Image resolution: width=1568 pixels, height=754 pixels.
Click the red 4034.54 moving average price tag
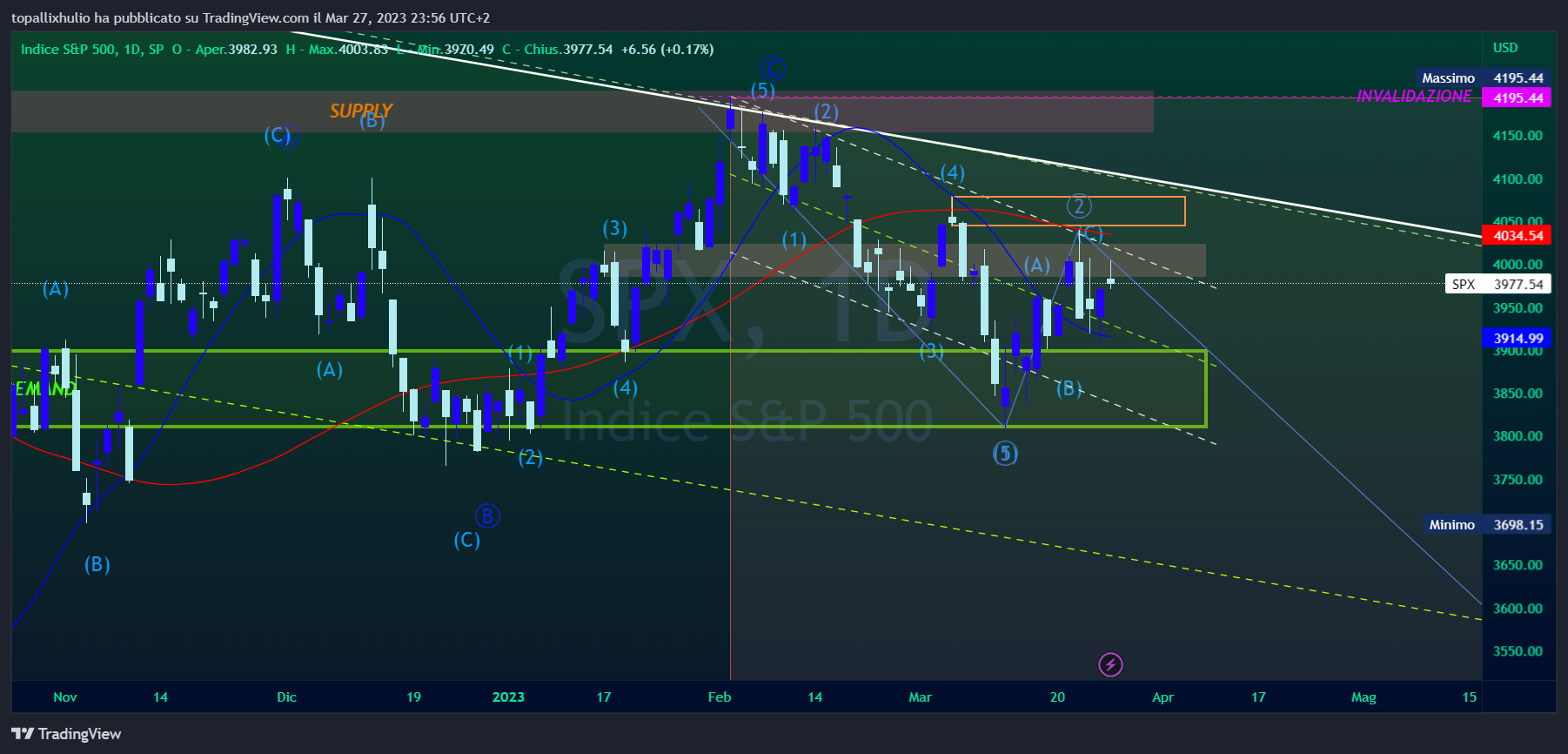tap(1518, 236)
